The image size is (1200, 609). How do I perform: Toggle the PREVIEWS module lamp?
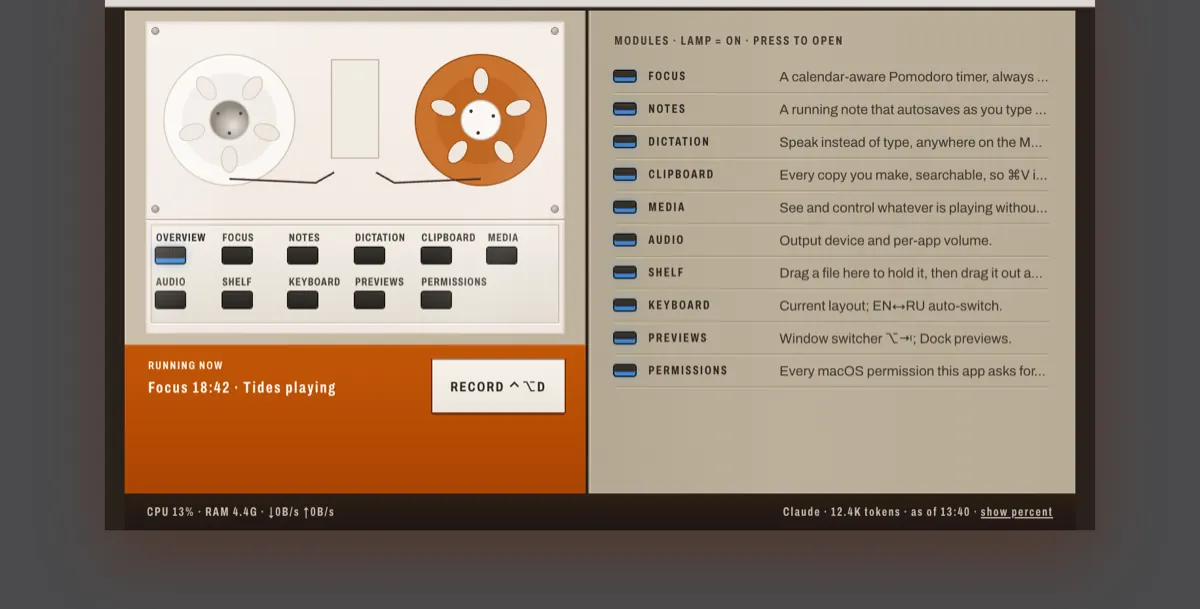point(625,338)
